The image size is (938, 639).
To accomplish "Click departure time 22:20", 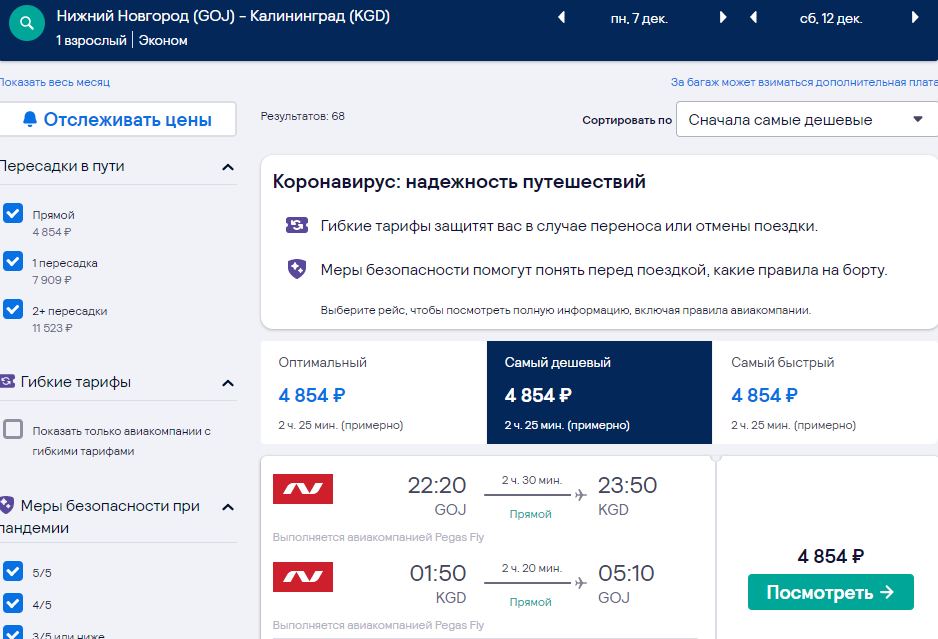I will pyautogui.click(x=437, y=485).
